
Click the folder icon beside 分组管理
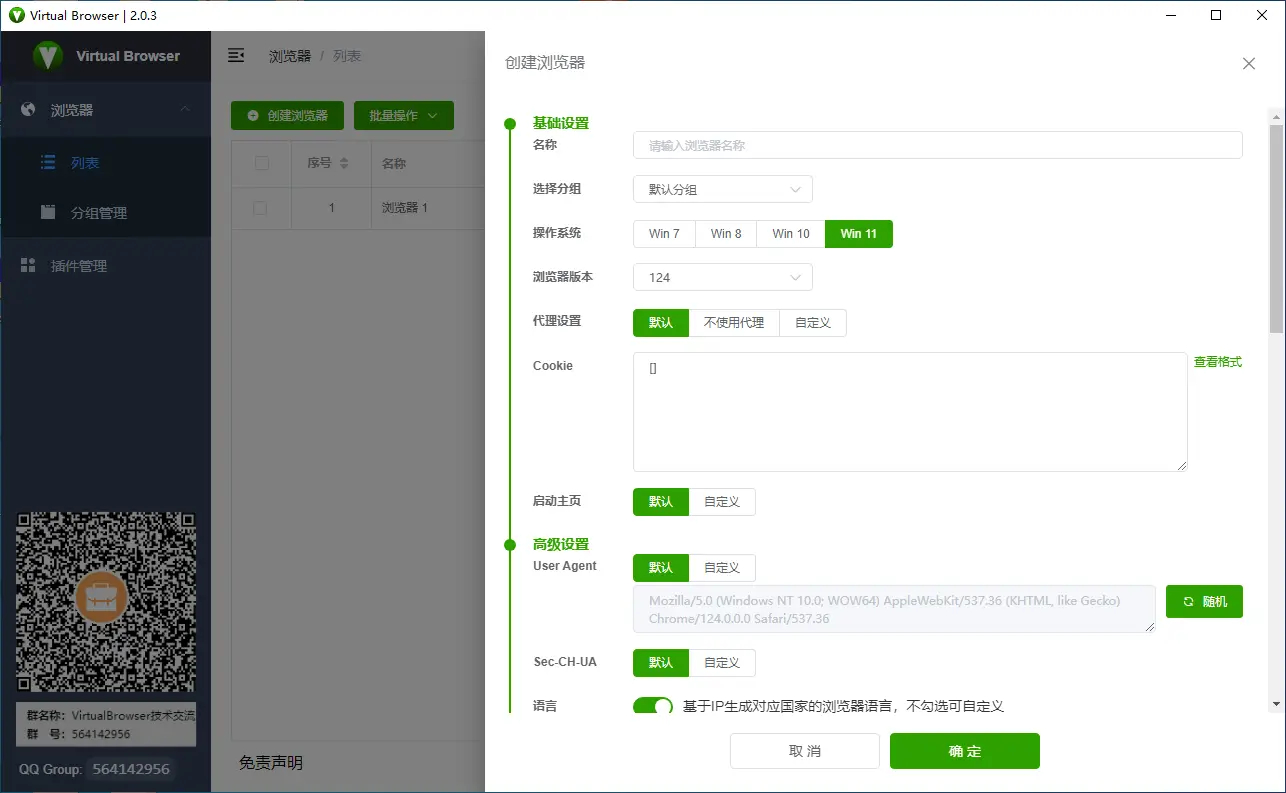(47, 213)
